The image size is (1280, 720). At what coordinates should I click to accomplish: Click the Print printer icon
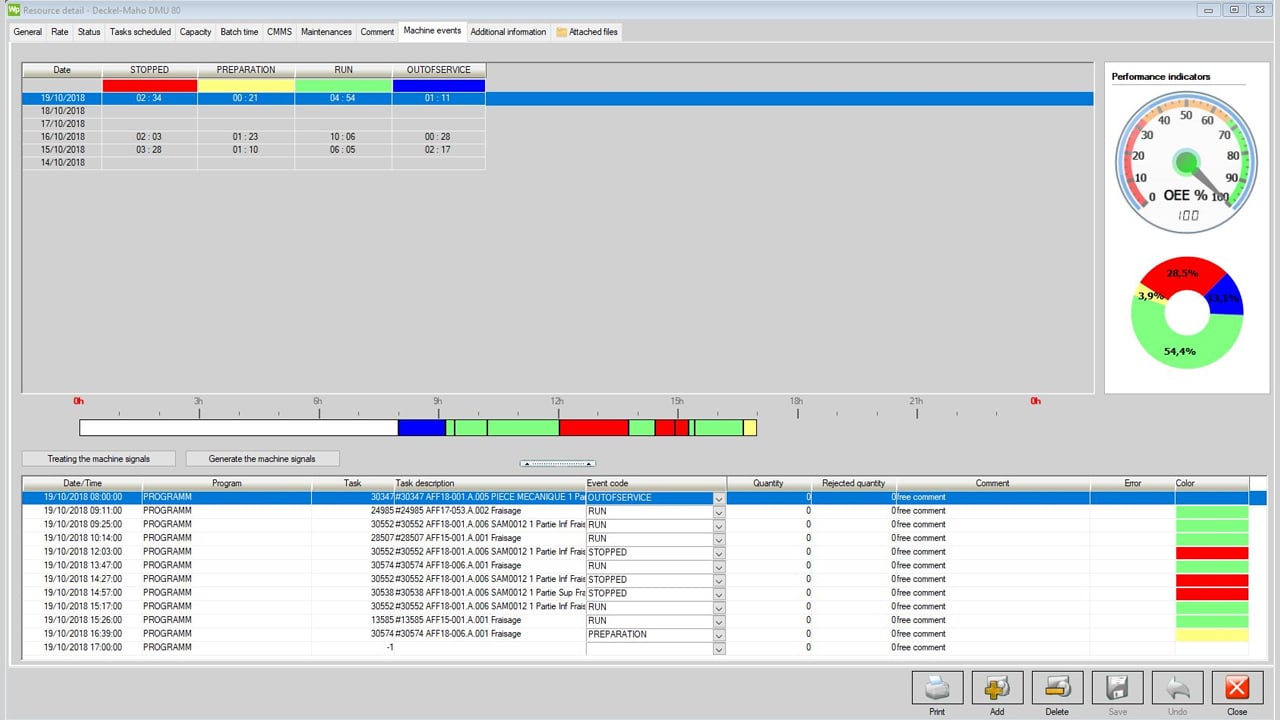[x=937, y=688]
